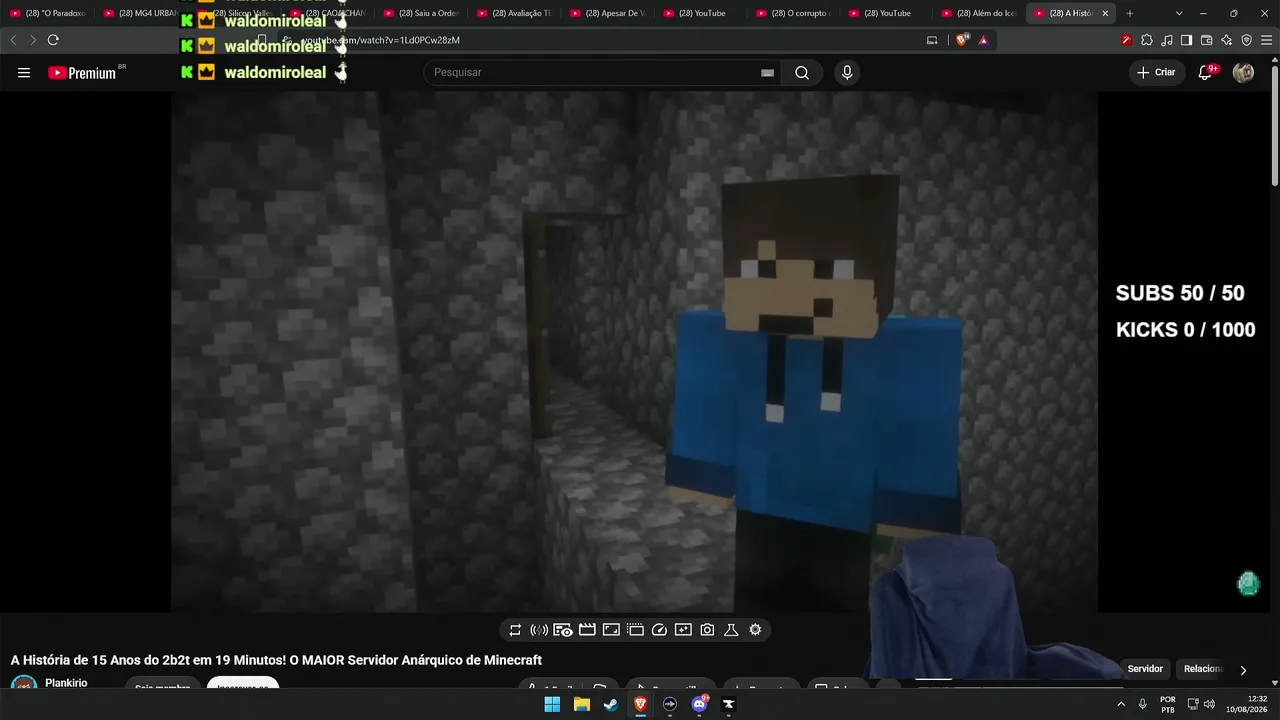
Task: Open the media control music note icon
Action: (1166, 40)
